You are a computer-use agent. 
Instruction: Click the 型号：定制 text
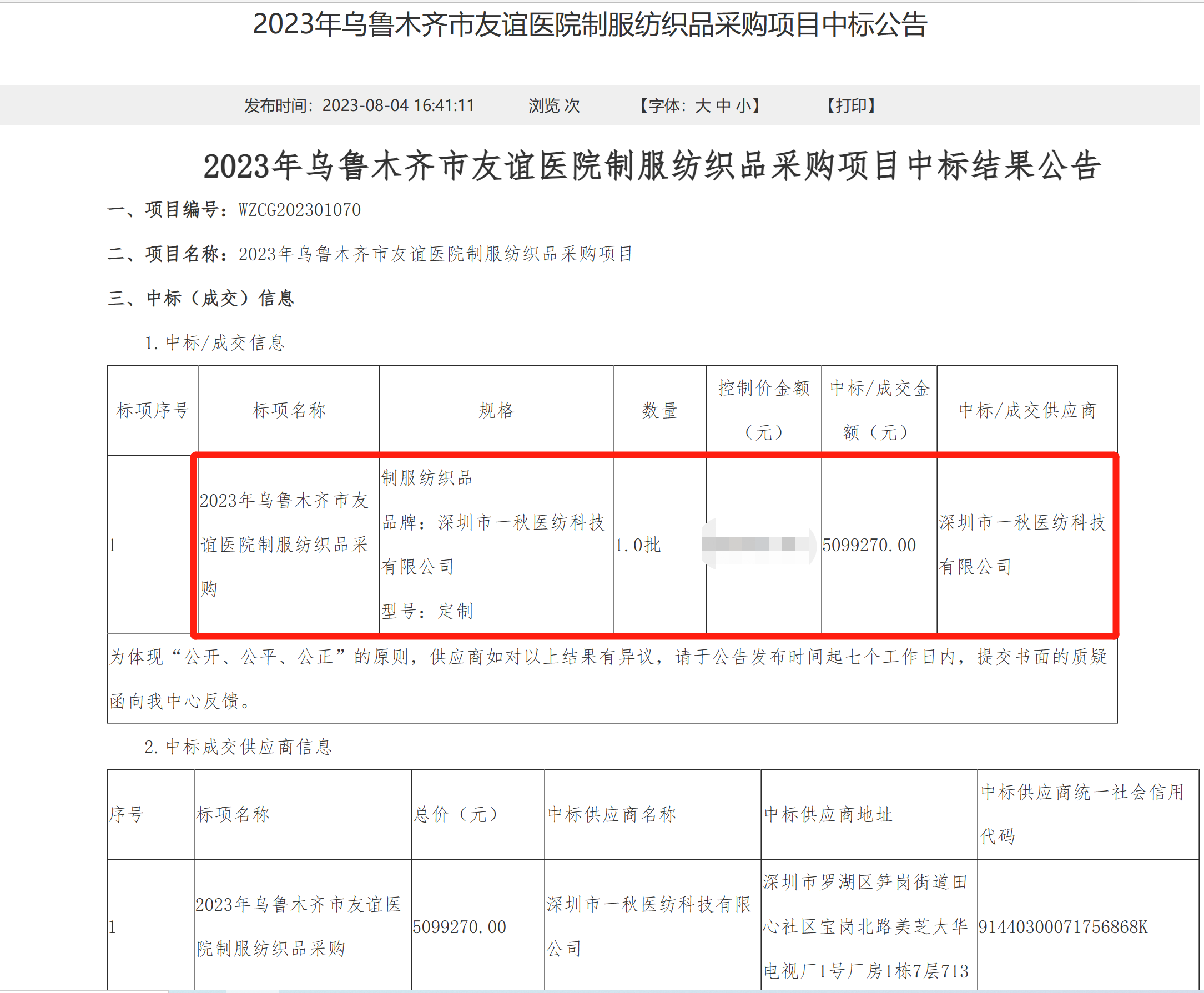pyautogui.click(x=427, y=612)
